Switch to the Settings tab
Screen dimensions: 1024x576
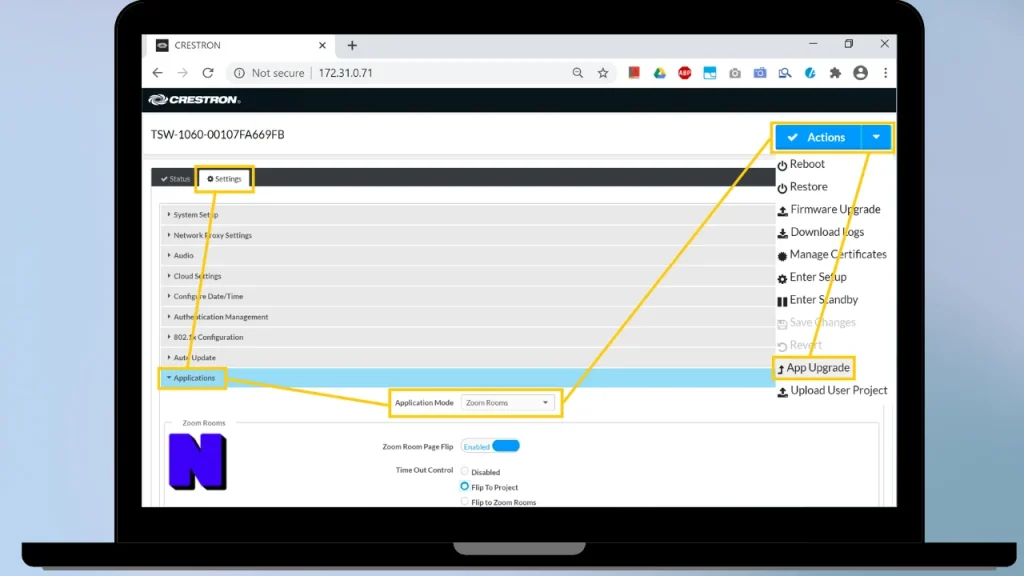coord(224,178)
